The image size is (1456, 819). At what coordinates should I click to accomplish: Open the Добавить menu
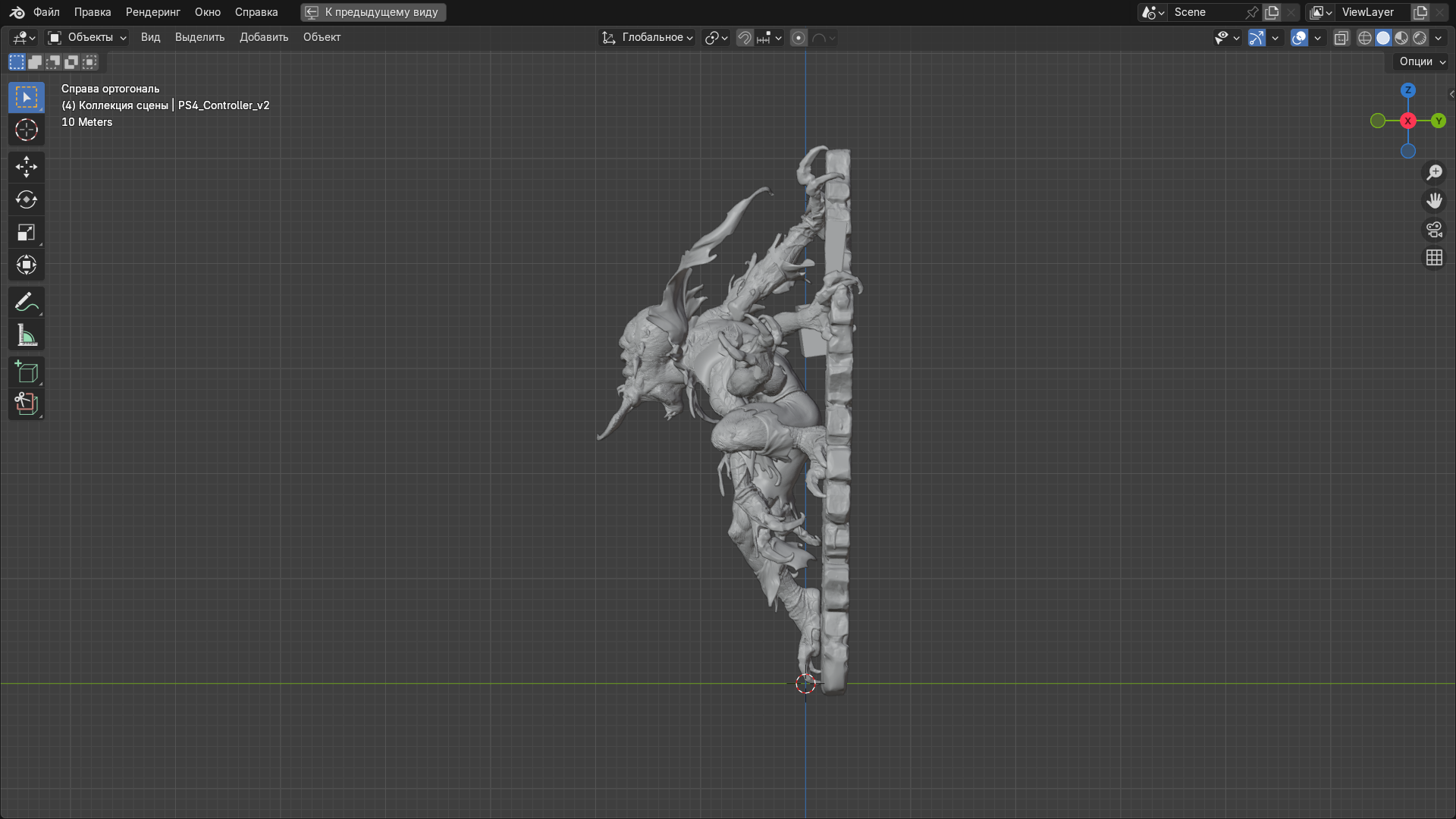264,37
